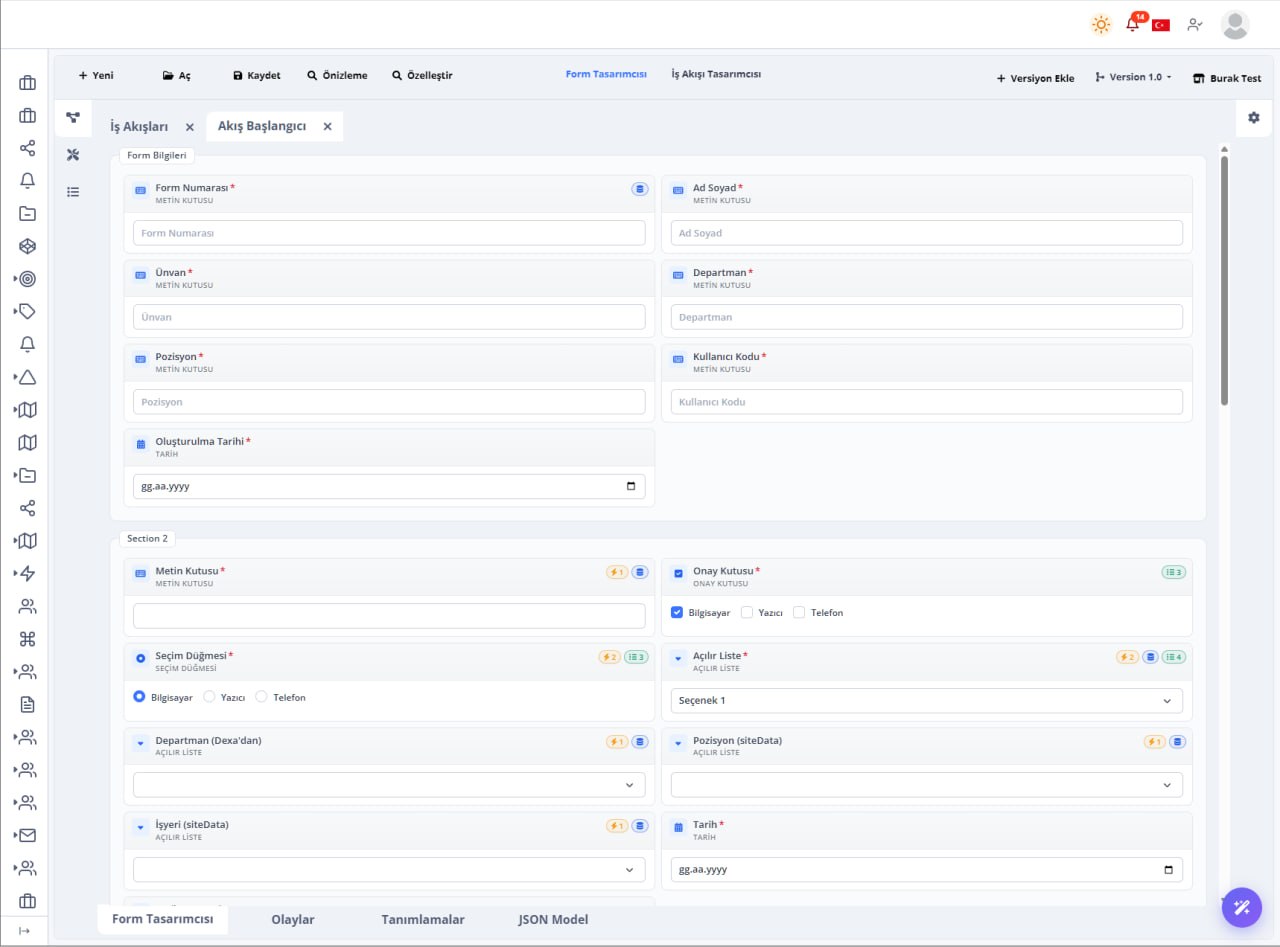
Task: Check the Yazıcı checkbox
Action: (x=747, y=612)
